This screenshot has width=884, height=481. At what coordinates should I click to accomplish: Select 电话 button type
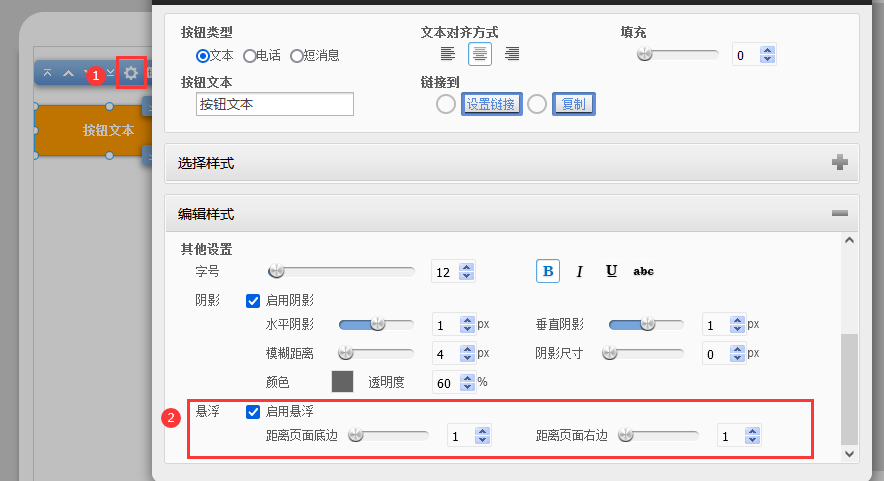pos(250,56)
